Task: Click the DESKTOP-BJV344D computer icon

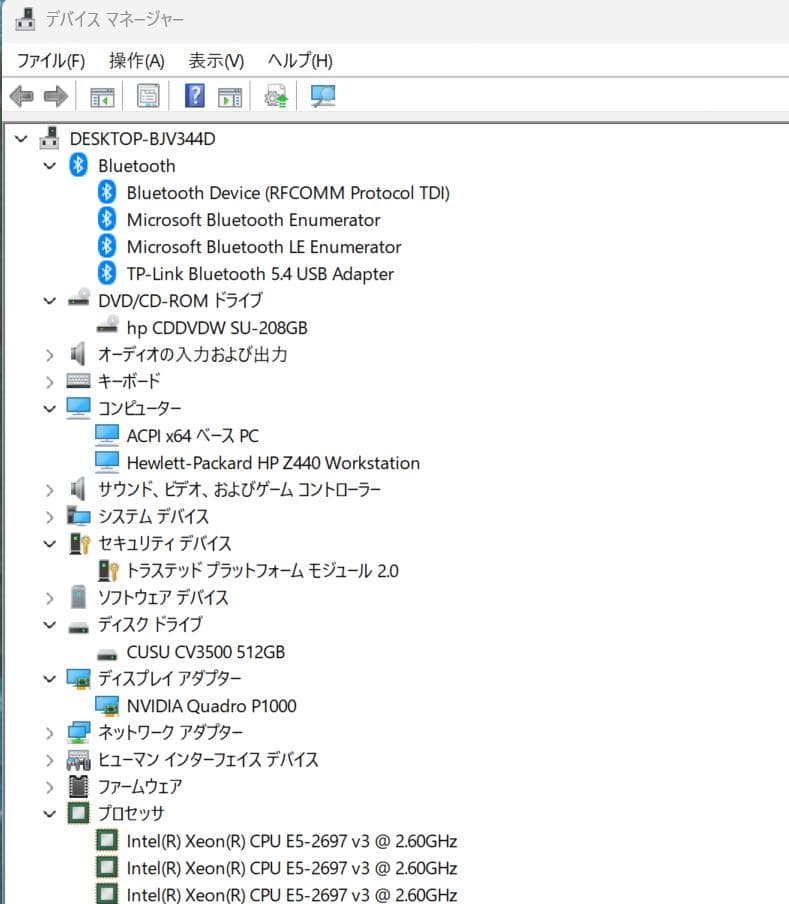Action: pyautogui.click(x=50, y=138)
